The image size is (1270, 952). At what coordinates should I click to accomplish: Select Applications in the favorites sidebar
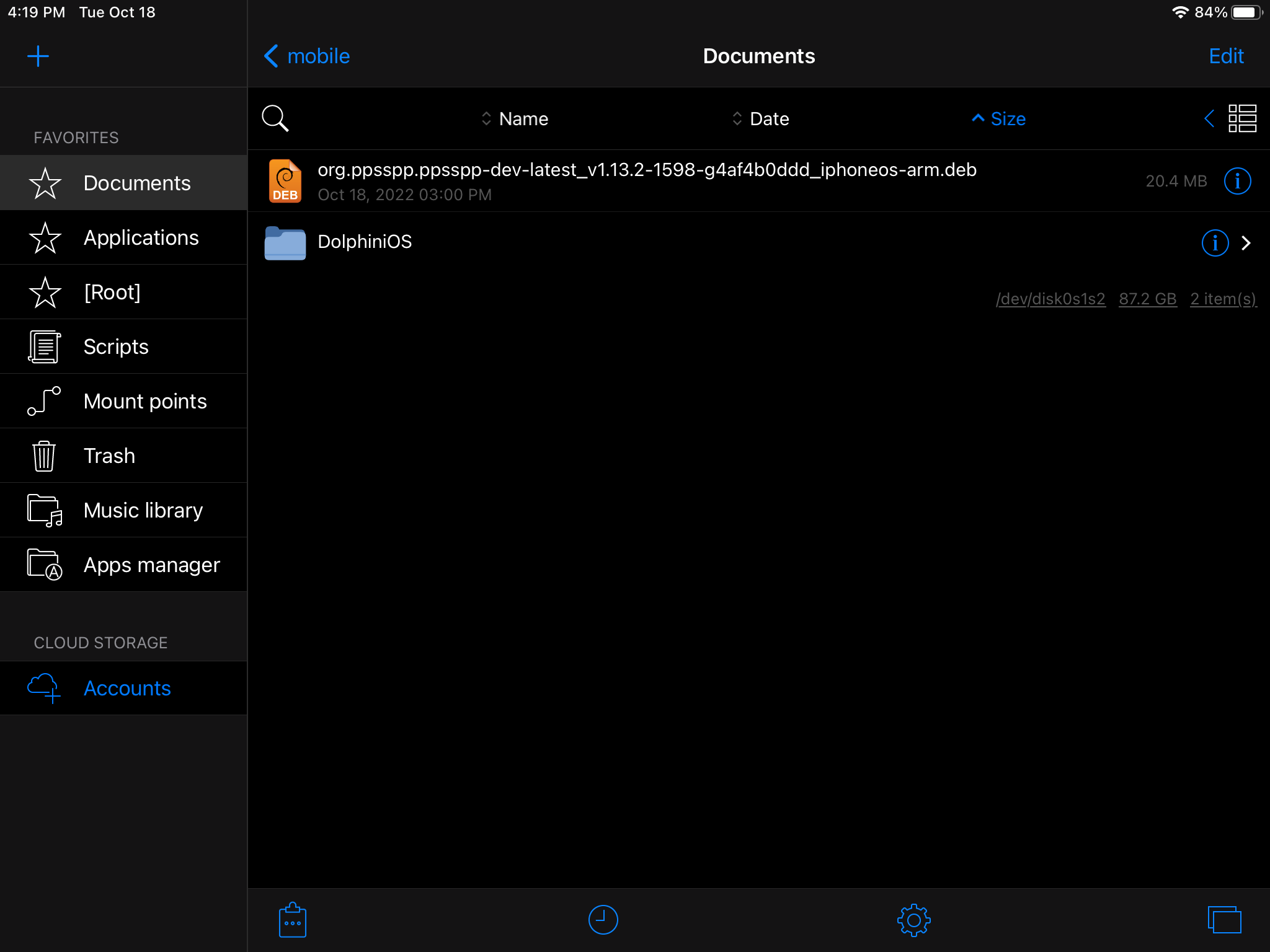141,237
